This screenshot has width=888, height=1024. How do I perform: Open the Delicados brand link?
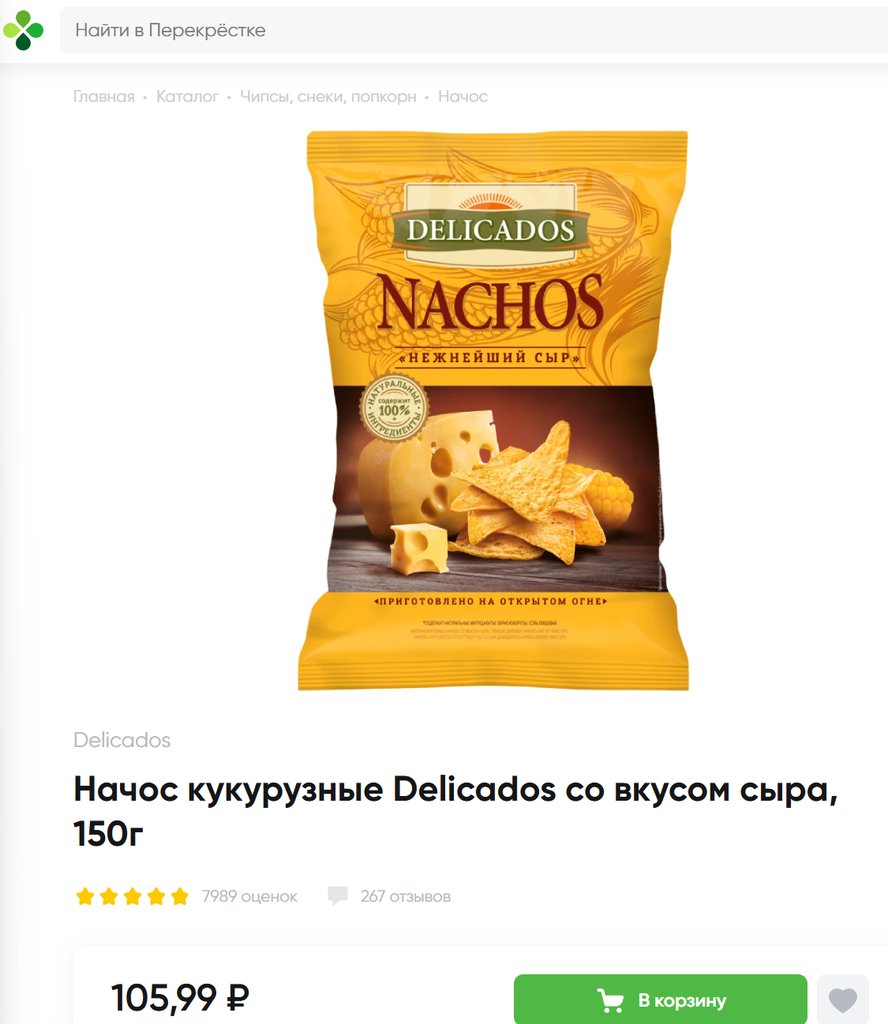122,740
